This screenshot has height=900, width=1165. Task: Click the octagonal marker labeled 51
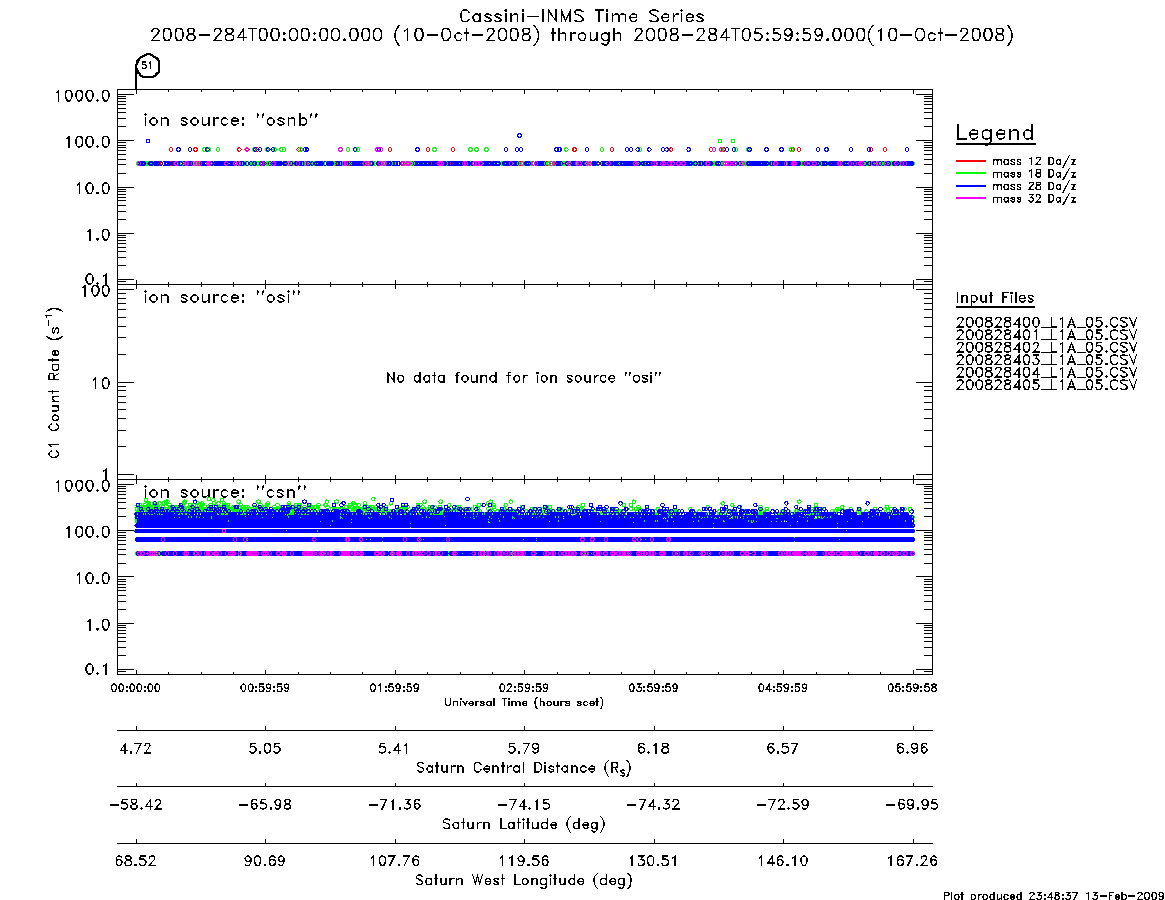tap(148, 65)
